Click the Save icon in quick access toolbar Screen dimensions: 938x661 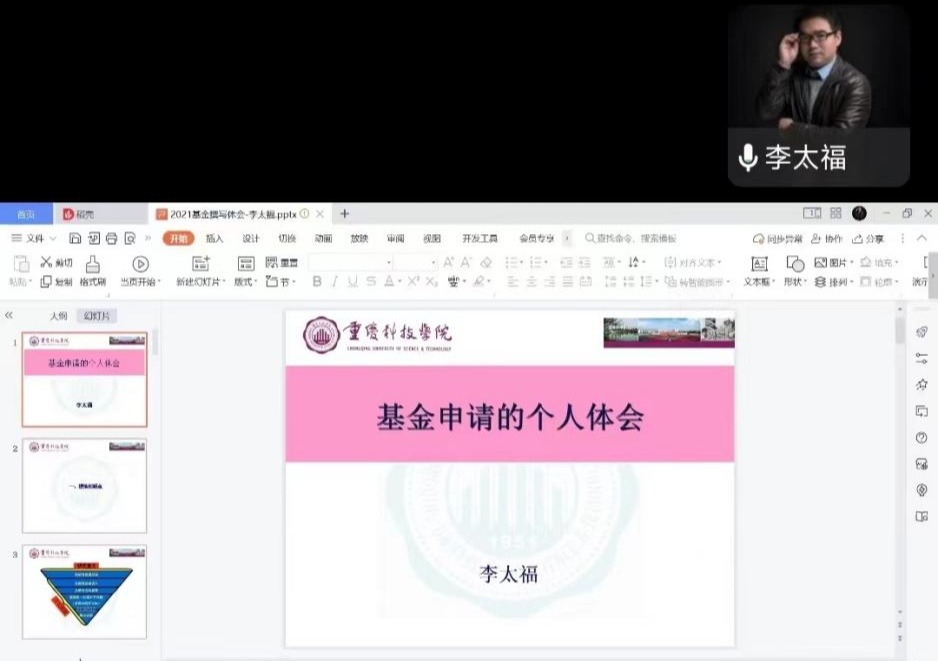coord(76,239)
